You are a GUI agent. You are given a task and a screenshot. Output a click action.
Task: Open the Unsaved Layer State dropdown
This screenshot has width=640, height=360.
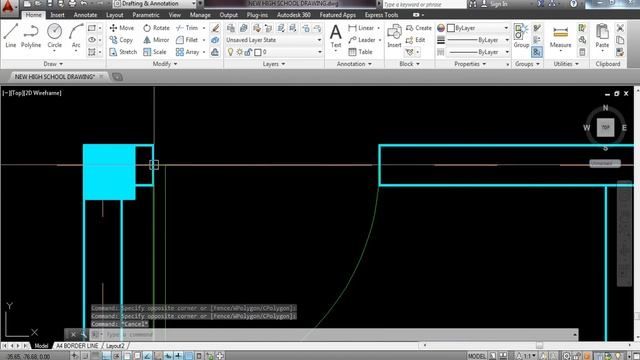coord(273,40)
